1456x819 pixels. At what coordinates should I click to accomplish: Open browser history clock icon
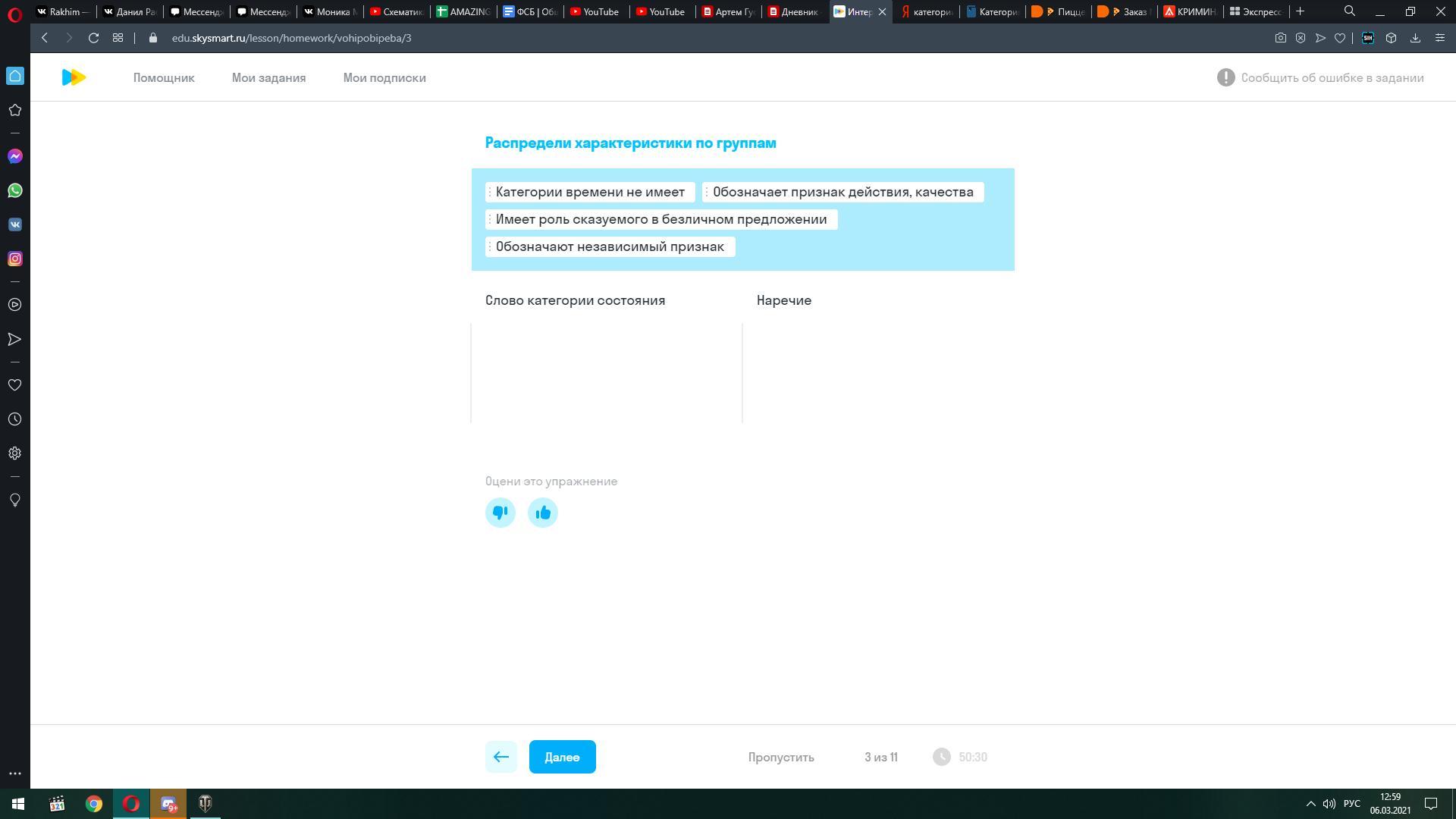[14, 419]
